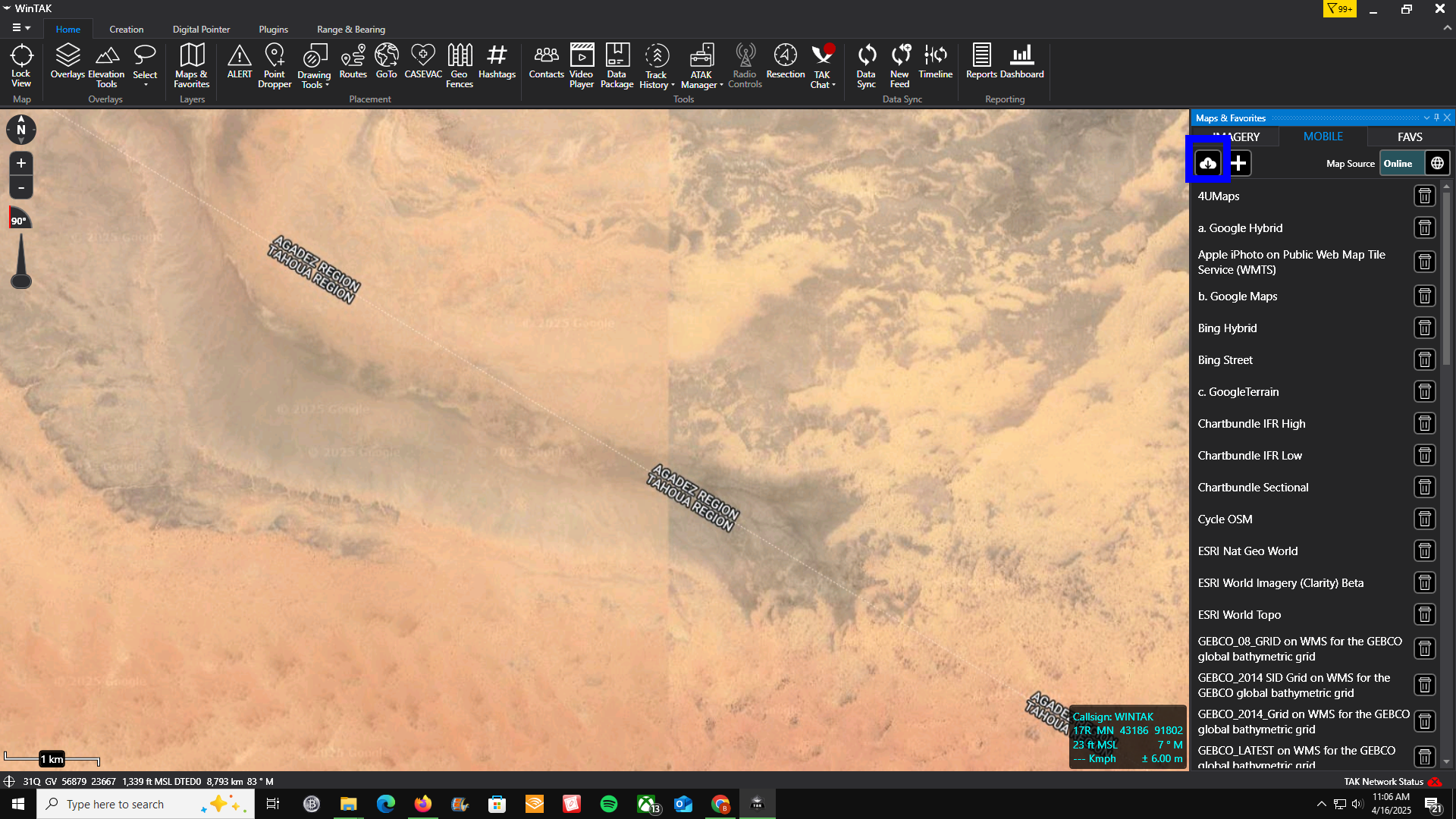This screenshot has height=819, width=1456.
Task: Open the Routes tool
Action: (x=353, y=61)
